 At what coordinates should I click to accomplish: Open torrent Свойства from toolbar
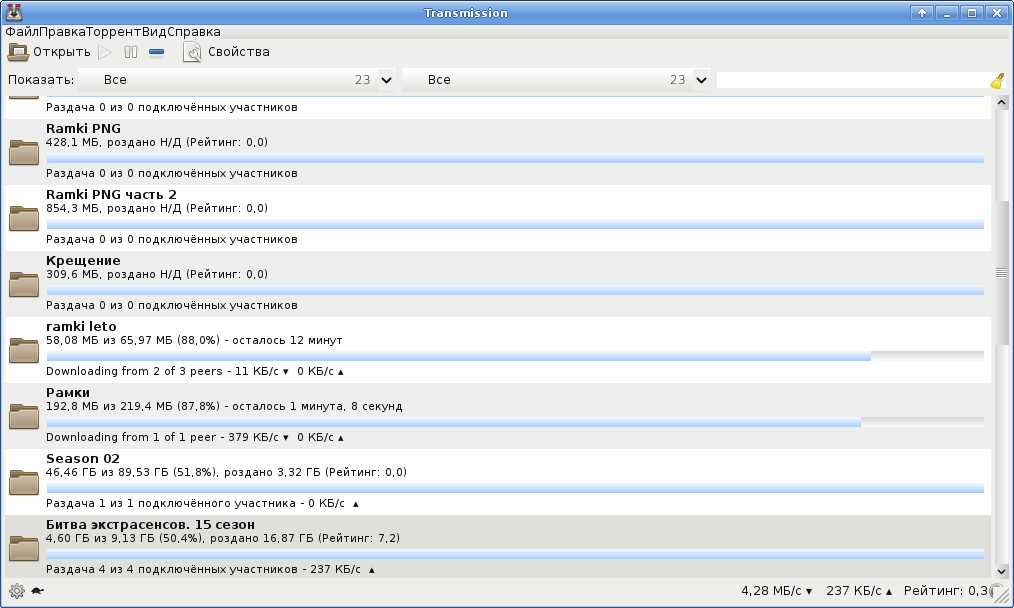[x=226, y=52]
